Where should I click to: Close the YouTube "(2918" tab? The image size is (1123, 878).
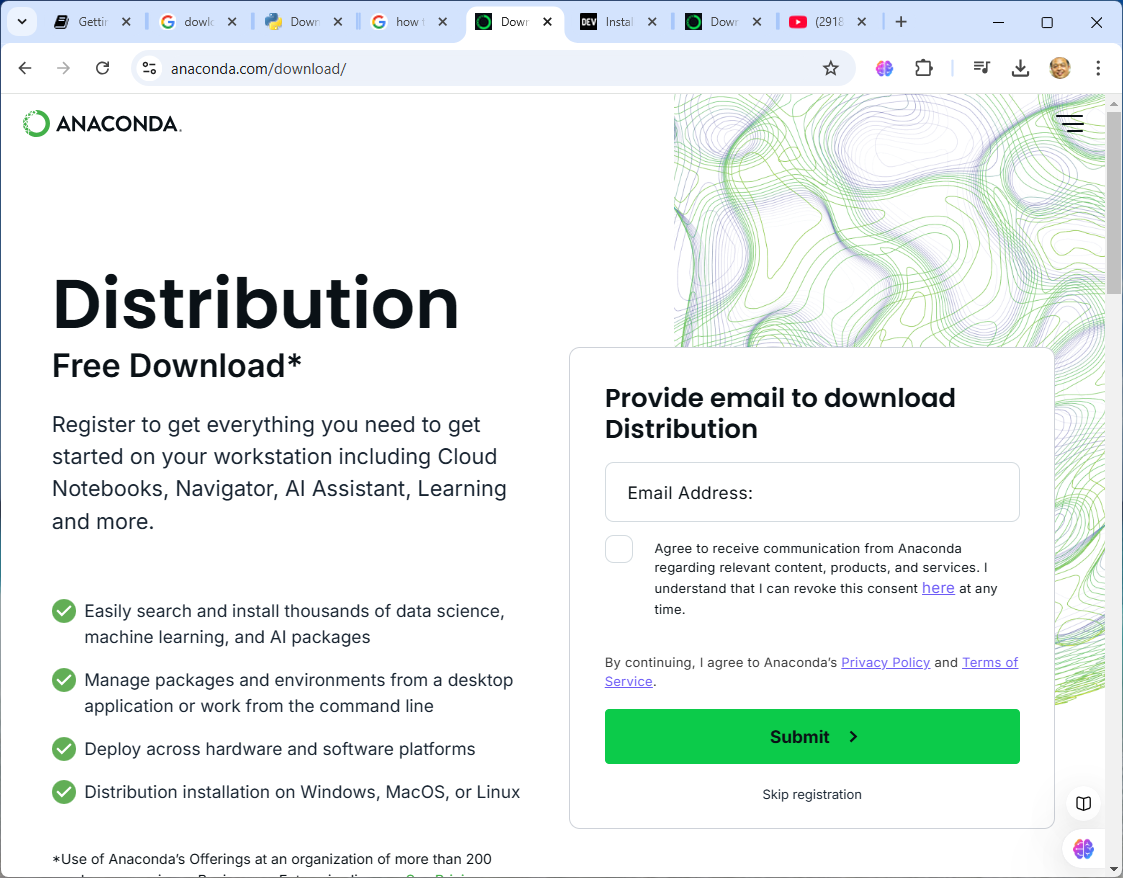(862, 22)
